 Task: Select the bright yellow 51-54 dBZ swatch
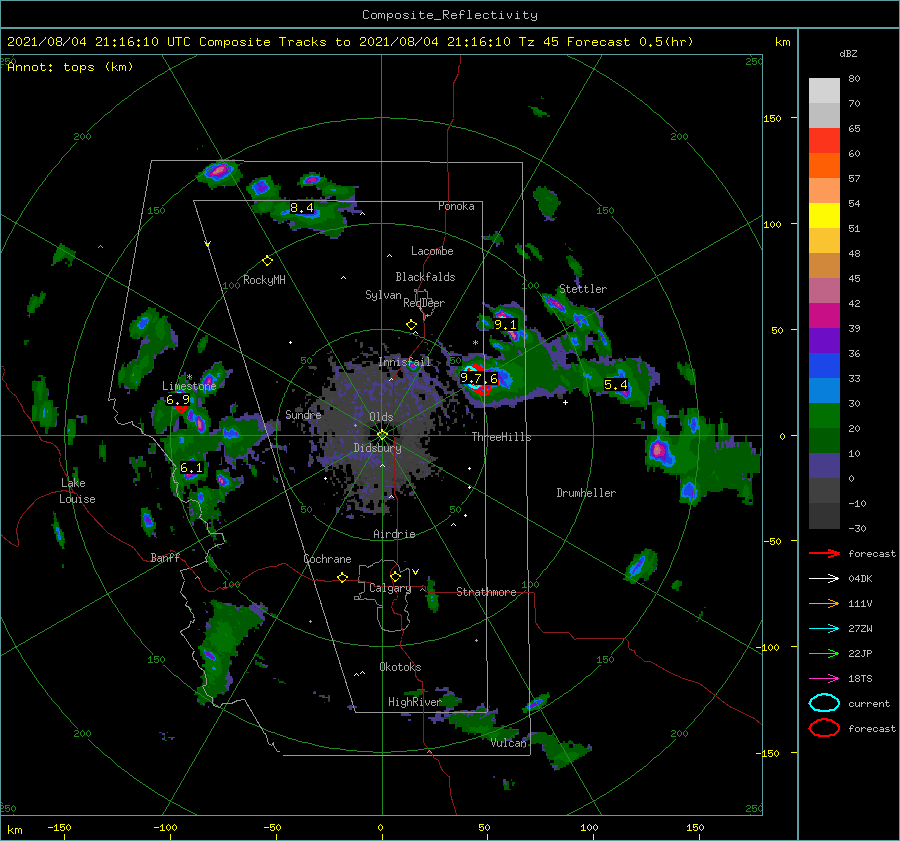[x=824, y=216]
